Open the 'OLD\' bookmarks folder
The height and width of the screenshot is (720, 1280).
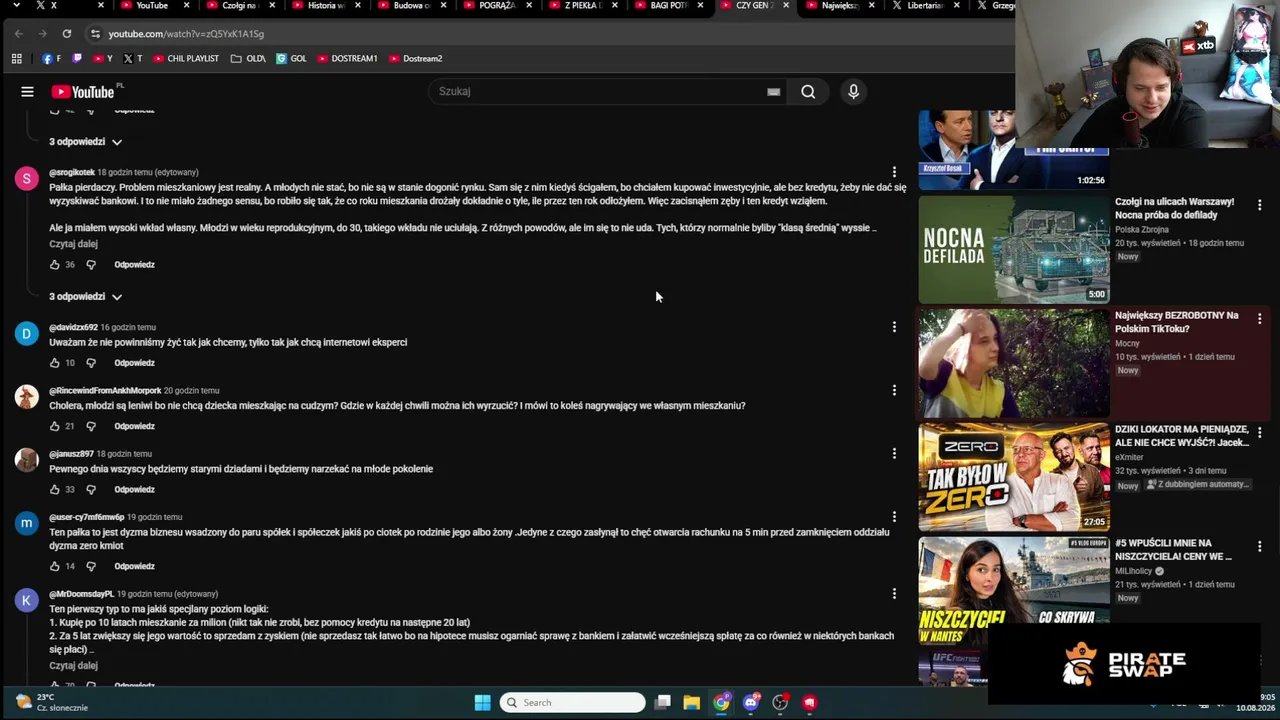(x=248, y=59)
